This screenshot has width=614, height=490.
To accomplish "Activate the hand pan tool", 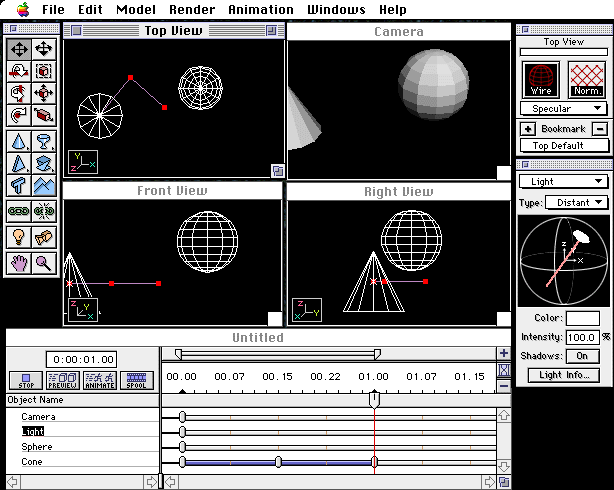I will [18, 263].
